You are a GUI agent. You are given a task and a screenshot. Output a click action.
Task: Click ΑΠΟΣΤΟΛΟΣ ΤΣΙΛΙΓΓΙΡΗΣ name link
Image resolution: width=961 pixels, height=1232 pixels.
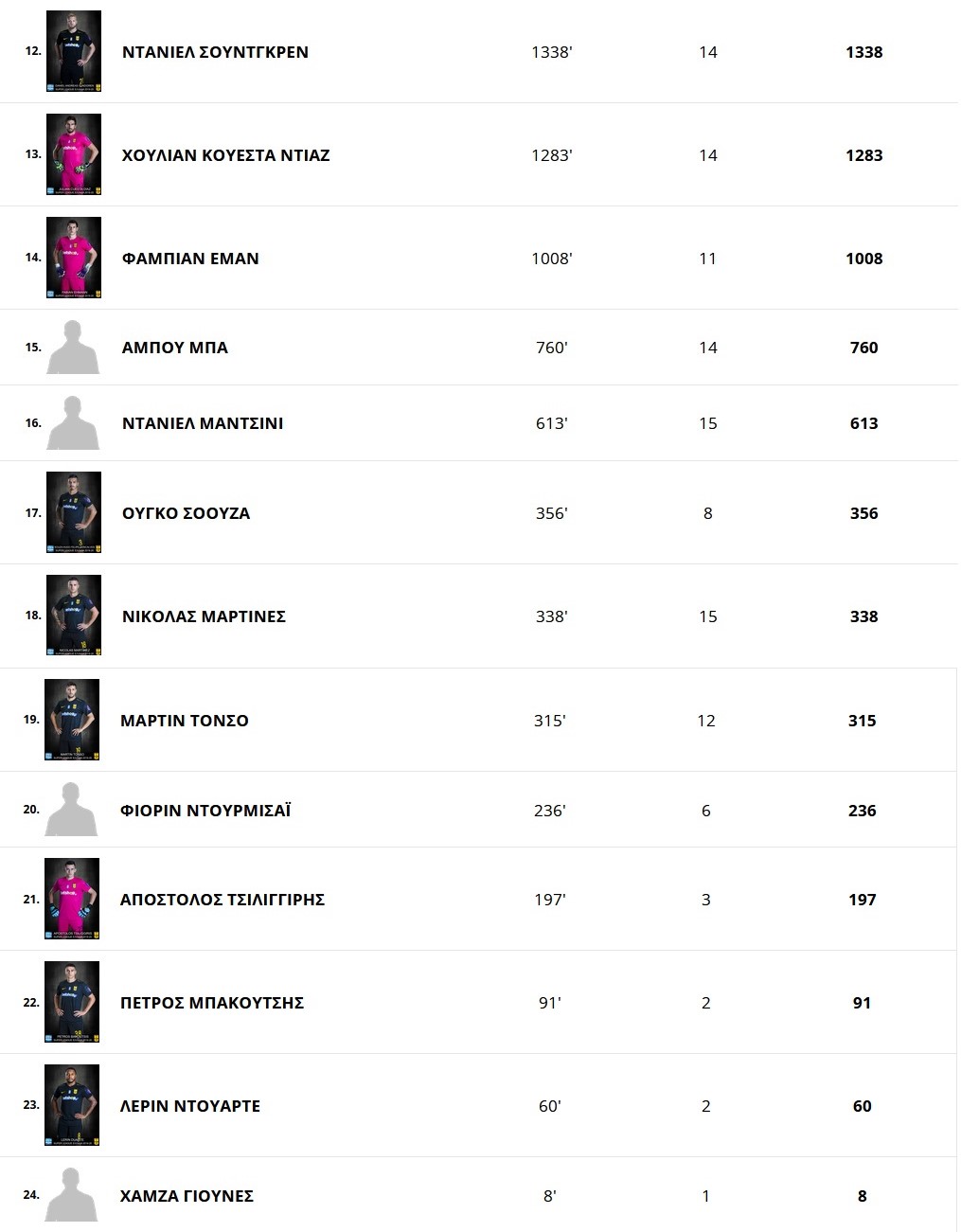pos(222,900)
